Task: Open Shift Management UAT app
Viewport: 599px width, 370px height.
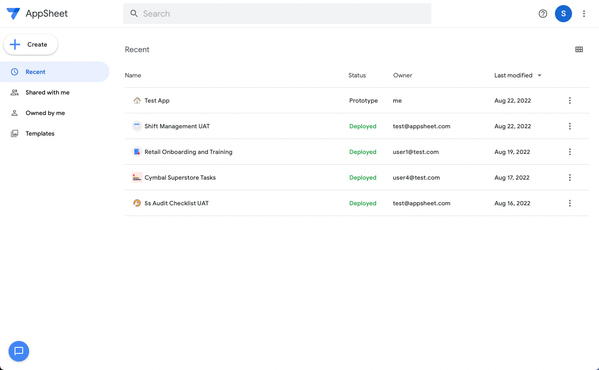Action: (x=177, y=126)
